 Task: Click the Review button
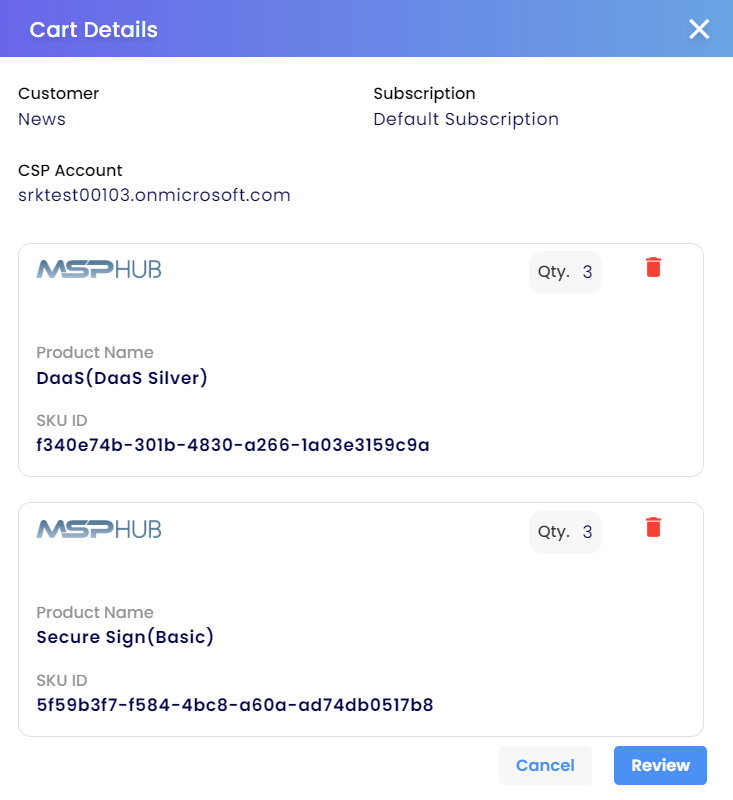(660, 765)
